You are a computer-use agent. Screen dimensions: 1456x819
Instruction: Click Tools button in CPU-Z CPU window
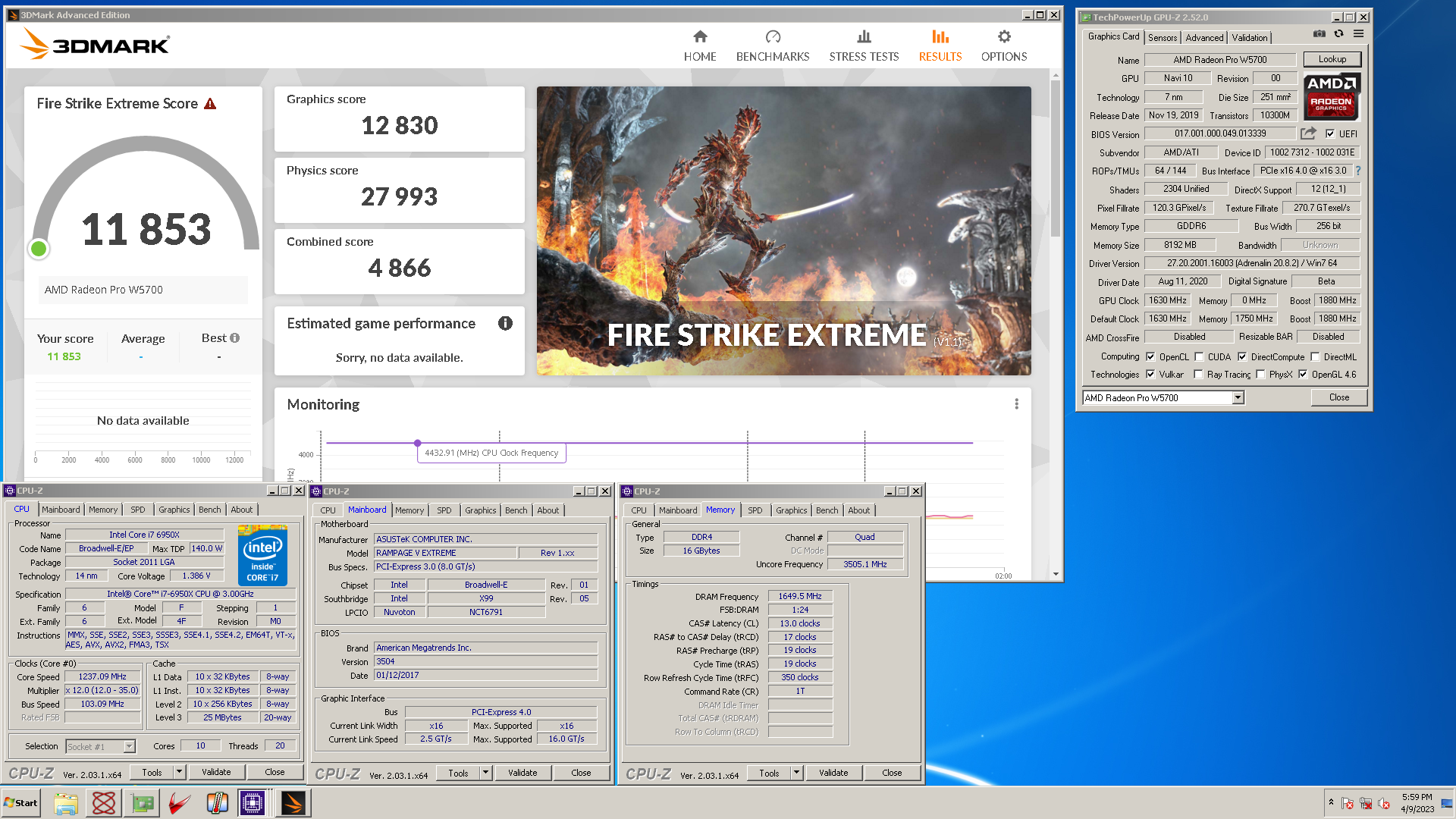point(152,772)
